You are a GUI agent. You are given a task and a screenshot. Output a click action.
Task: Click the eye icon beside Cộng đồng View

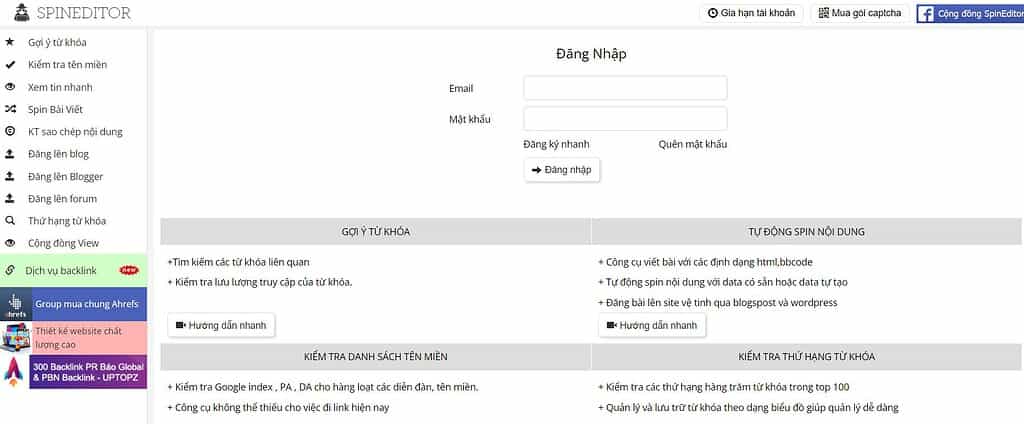9,243
